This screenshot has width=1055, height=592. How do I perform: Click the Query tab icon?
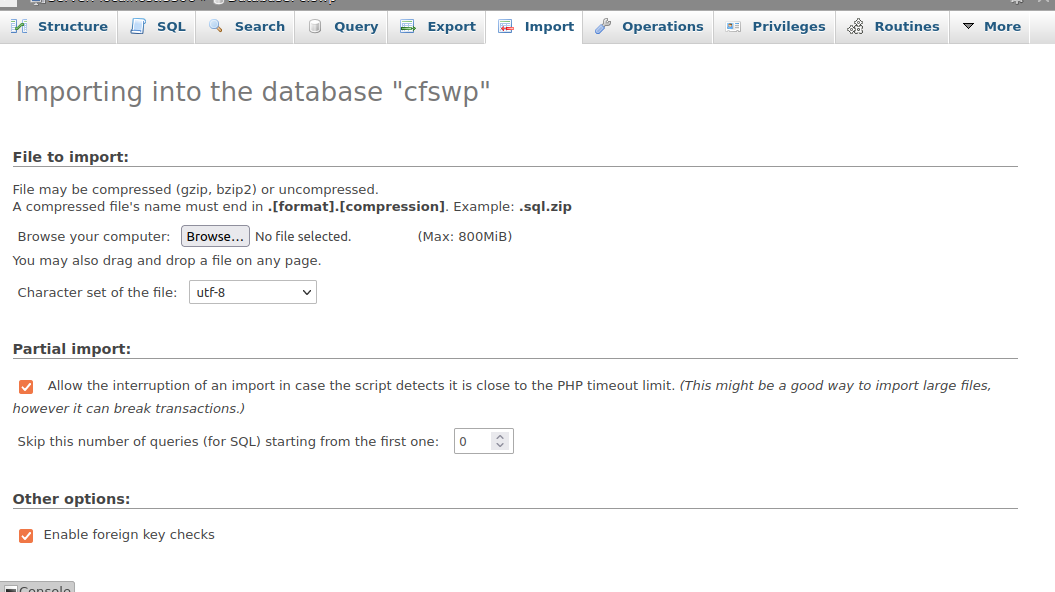315,26
